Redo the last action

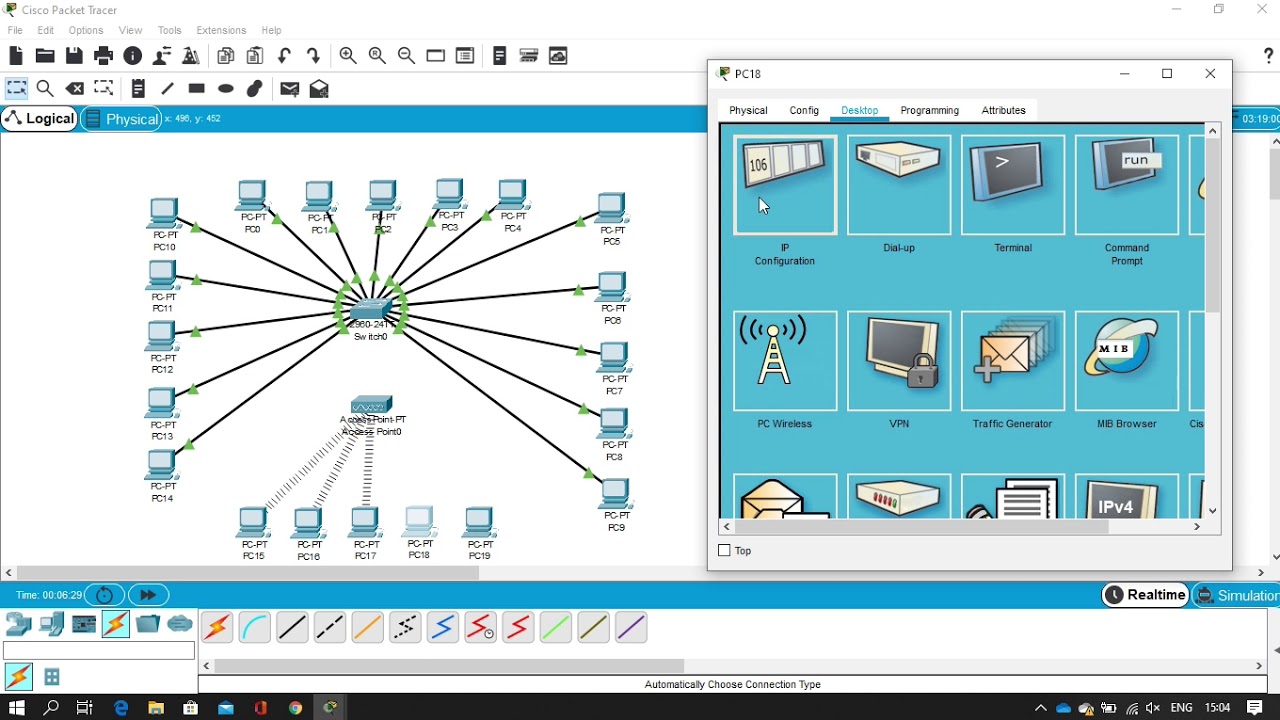click(314, 56)
